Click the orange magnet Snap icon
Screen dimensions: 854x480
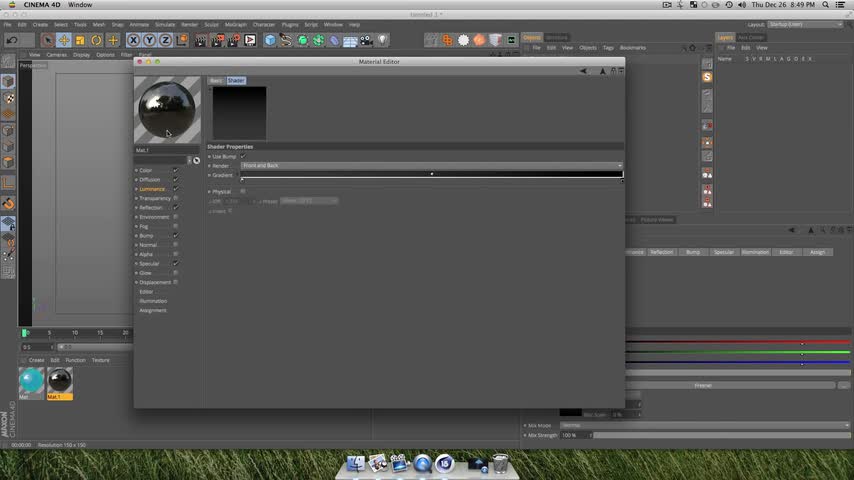[x=8, y=204]
